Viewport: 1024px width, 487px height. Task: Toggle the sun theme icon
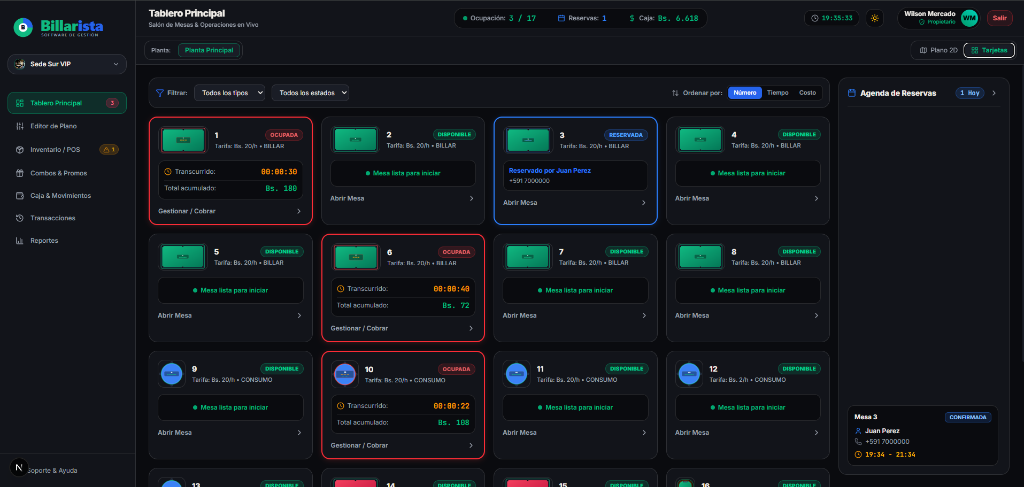pos(874,18)
